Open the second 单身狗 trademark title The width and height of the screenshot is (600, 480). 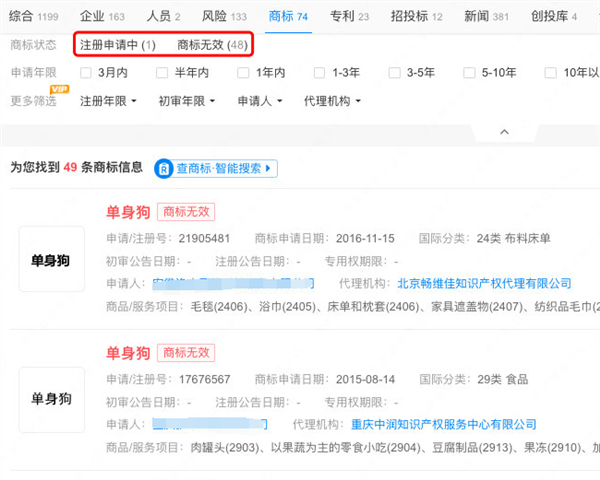click(x=128, y=353)
